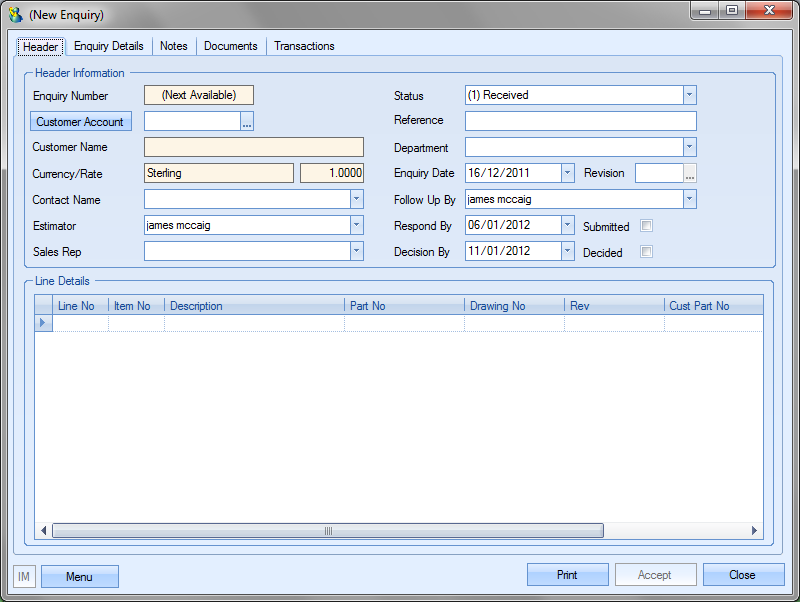Open the Enquiry Date calendar dropdown
Viewport: 800px width, 602px height.
(568, 173)
